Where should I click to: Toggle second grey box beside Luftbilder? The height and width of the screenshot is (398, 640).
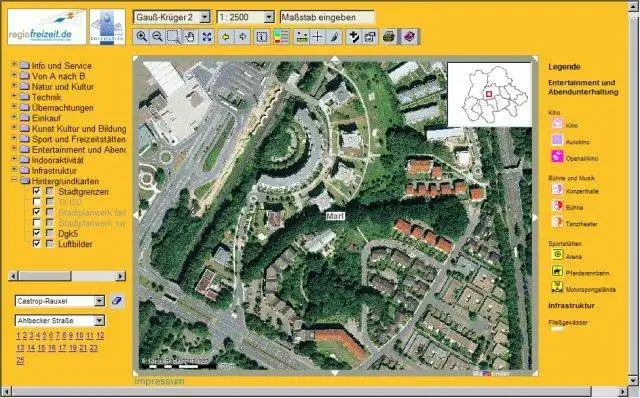pyautogui.click(x=50, y=244)
